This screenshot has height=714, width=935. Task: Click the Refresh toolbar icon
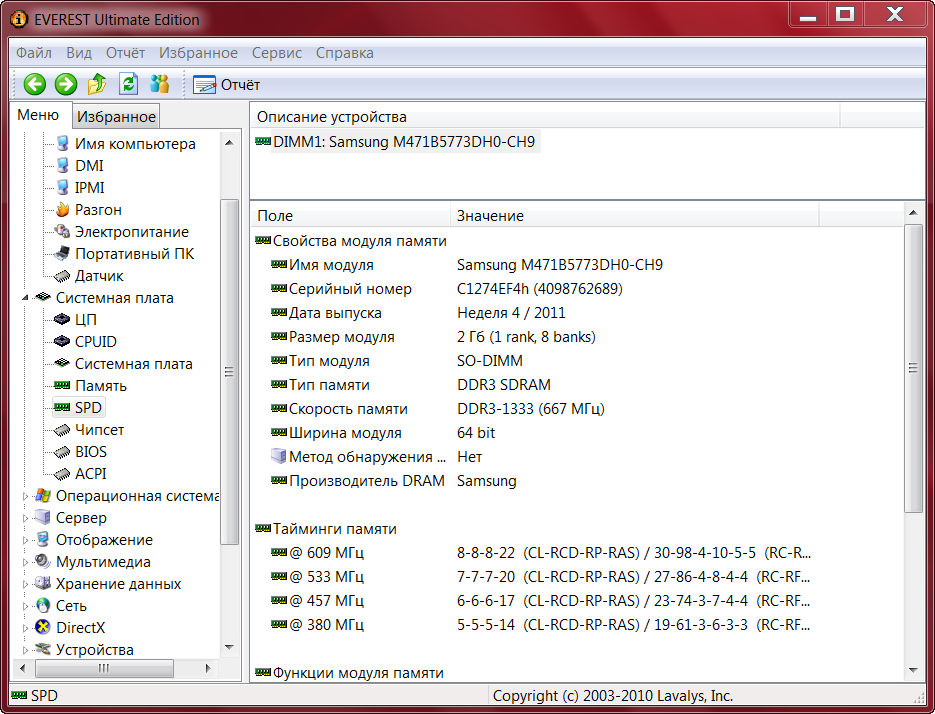[128, 84]
